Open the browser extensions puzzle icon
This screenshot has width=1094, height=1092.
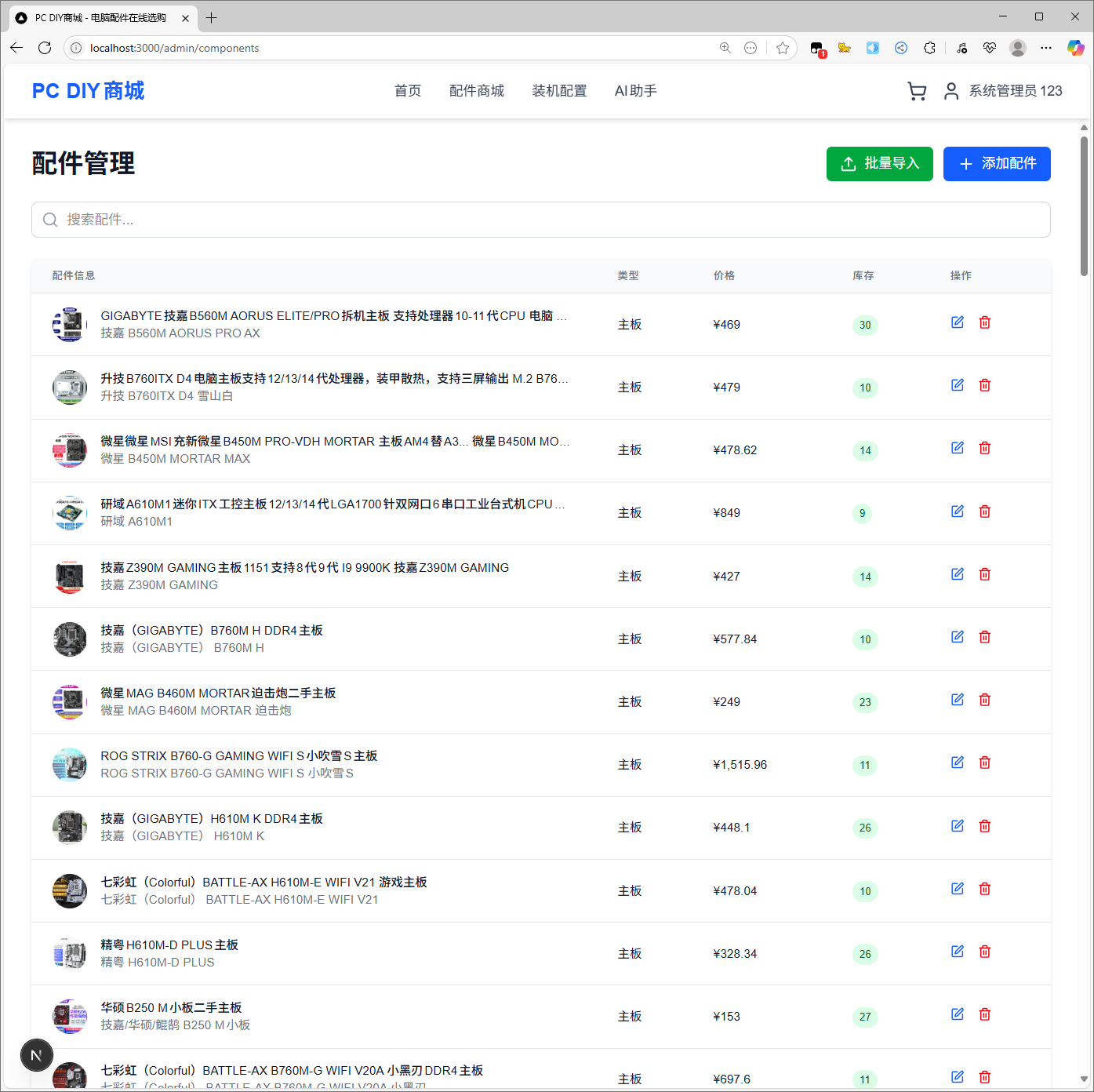(929, 48)
